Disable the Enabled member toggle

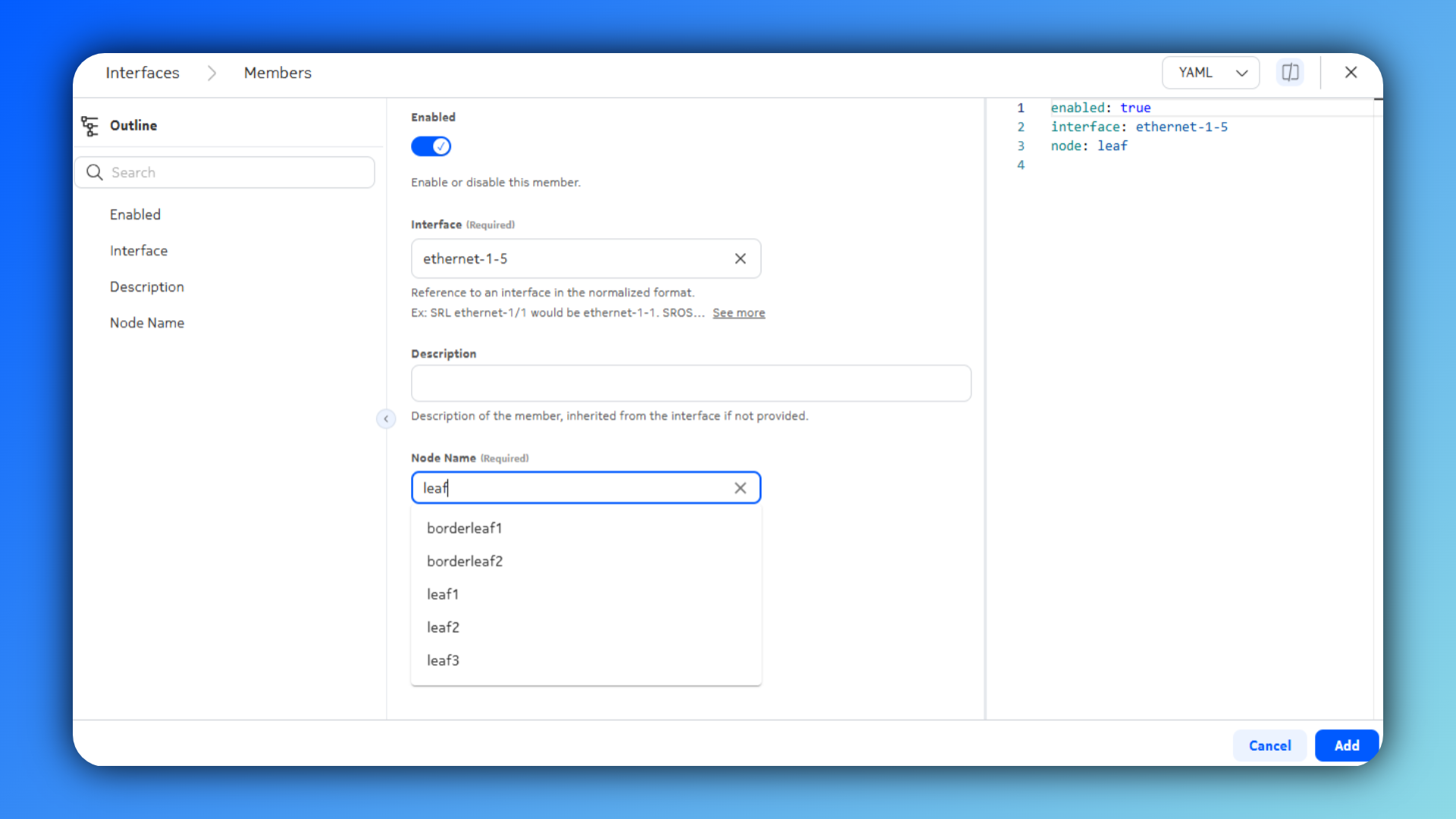(x=431, y=146)
